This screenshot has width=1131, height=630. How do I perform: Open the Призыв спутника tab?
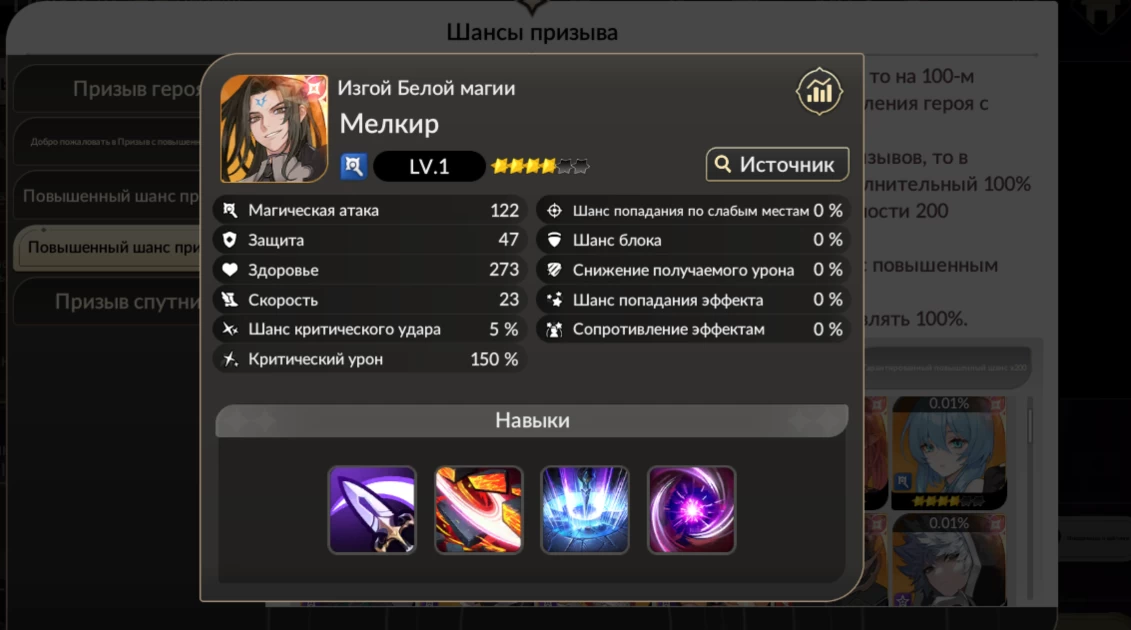click(x=108, y=301)
